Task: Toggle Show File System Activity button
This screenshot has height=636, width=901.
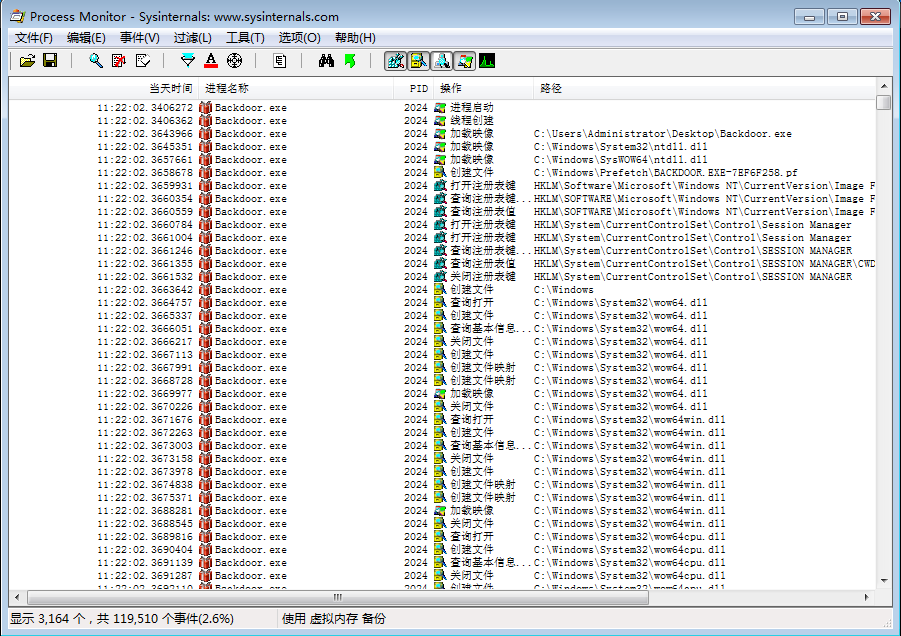Action: (x=418, y=61)
